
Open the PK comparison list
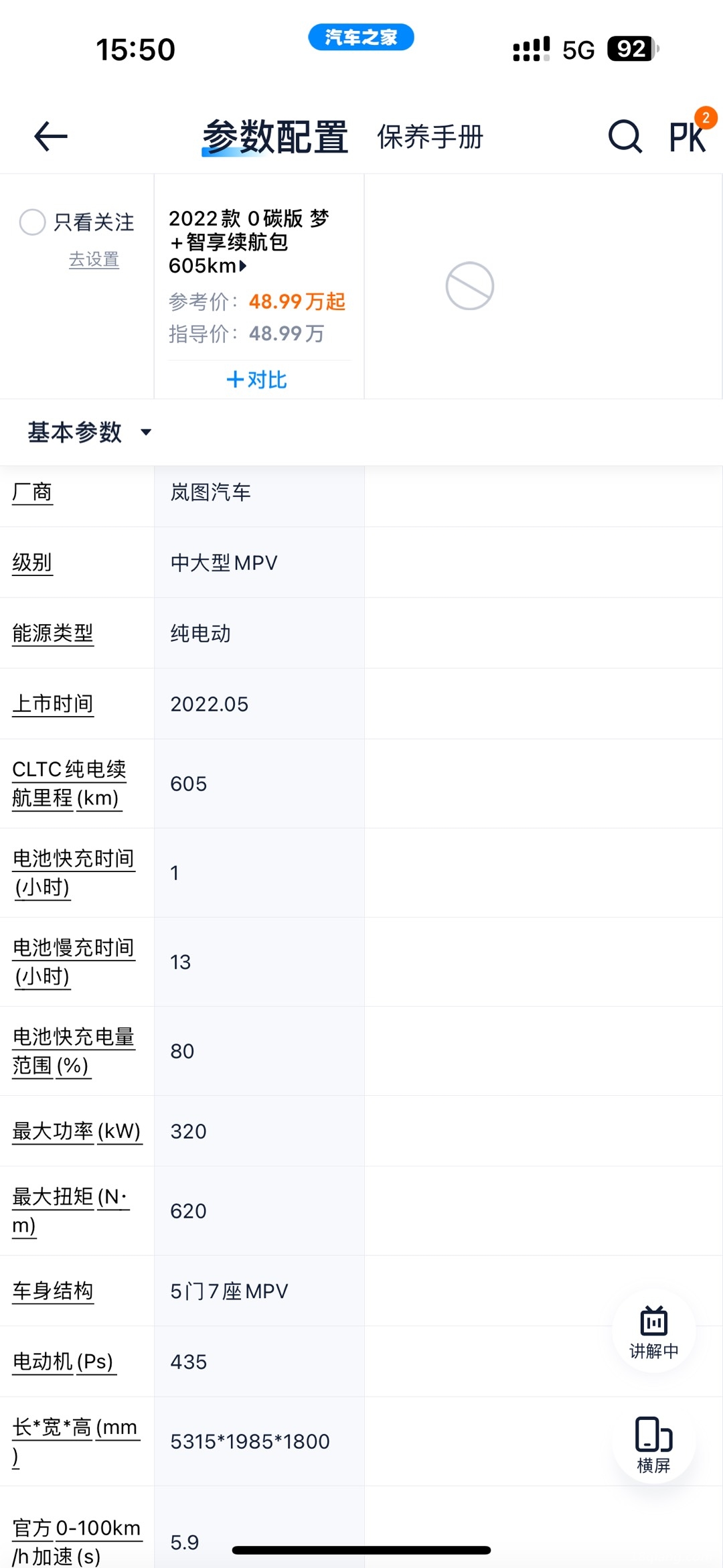[x=688, y=137]
